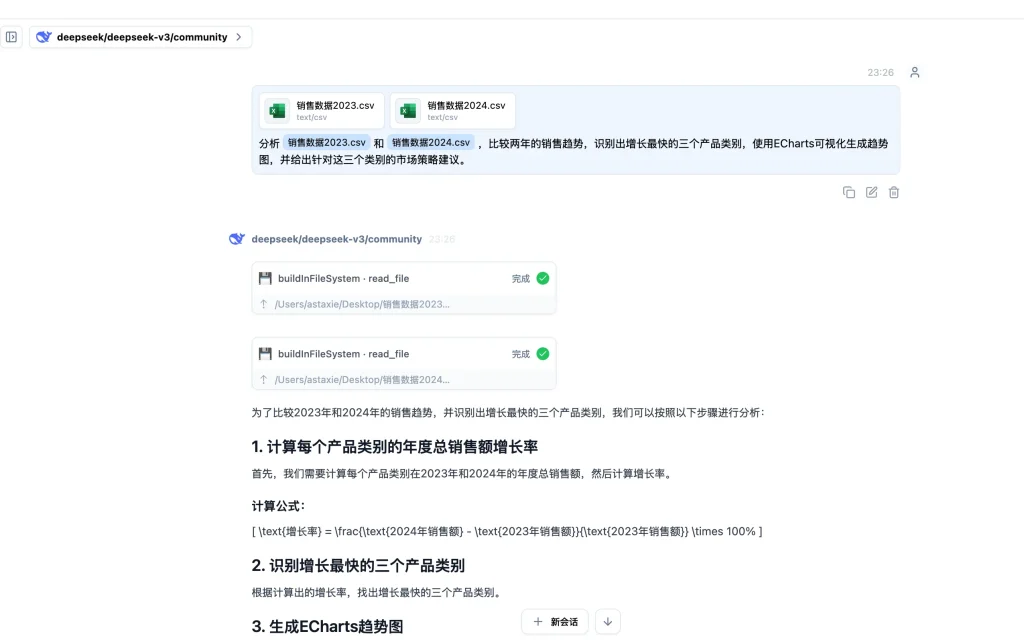Image resolution: width=1024 pixels, height=640 pixels.
Task: Edit the user message
Action: point(871,192)
